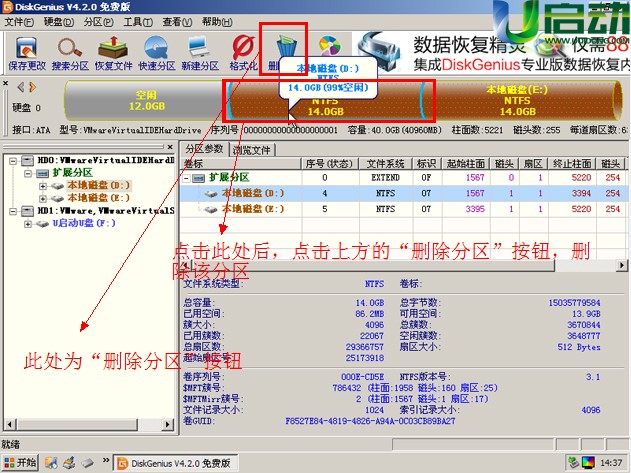631x473 pixels.
Task: Click the start cylinder value 3395
Action: point(475,209)
